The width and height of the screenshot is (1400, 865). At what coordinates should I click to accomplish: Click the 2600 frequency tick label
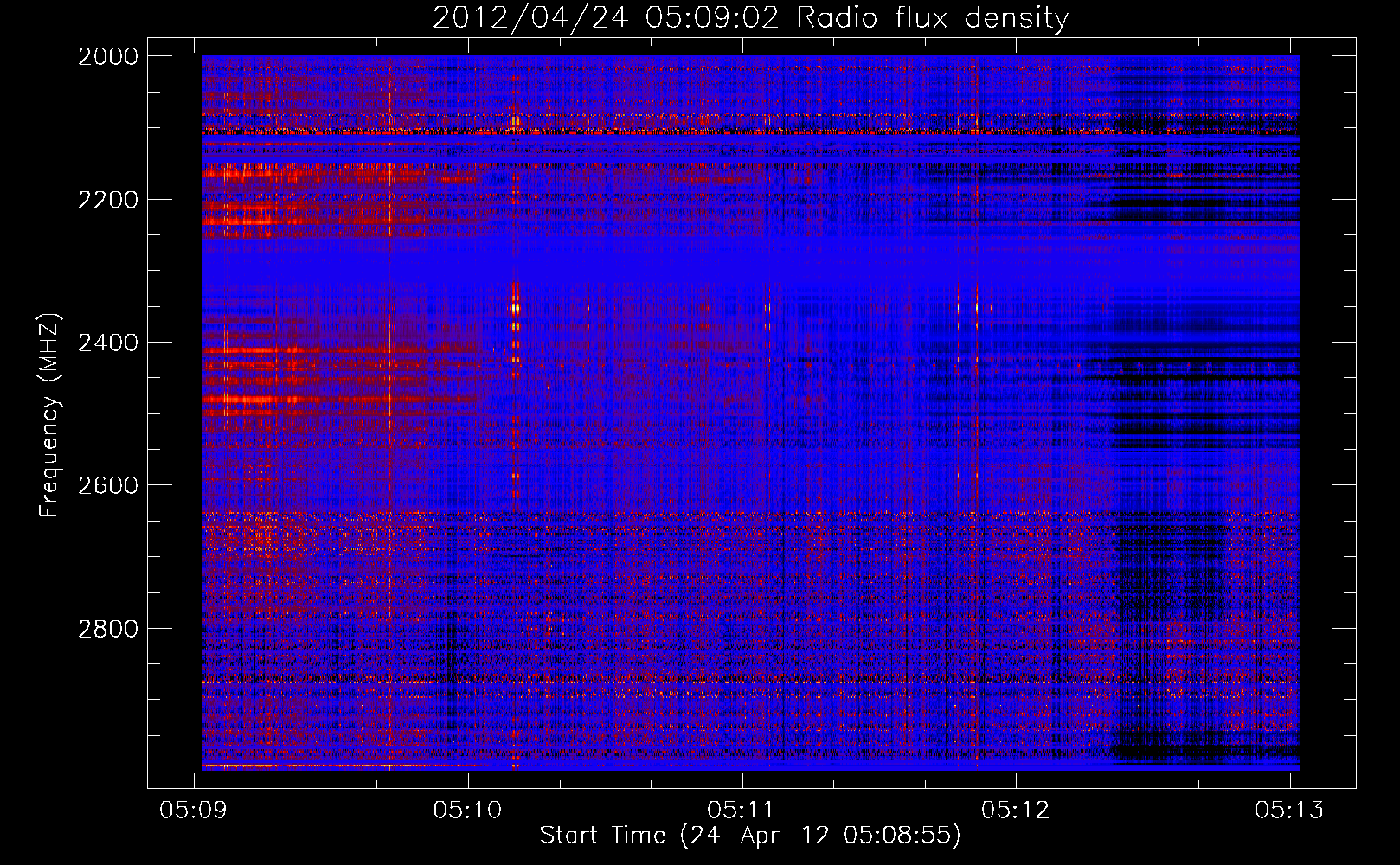tap(108, 485)
